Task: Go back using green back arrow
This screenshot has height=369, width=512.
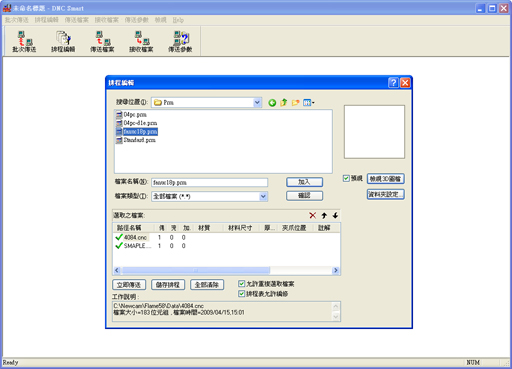Action: [x=272, y=103]
